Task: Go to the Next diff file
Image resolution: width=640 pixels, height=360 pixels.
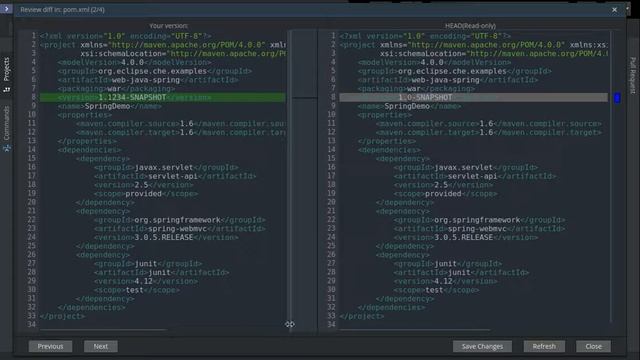Action: pyautogui.click(x=101, y=346)
